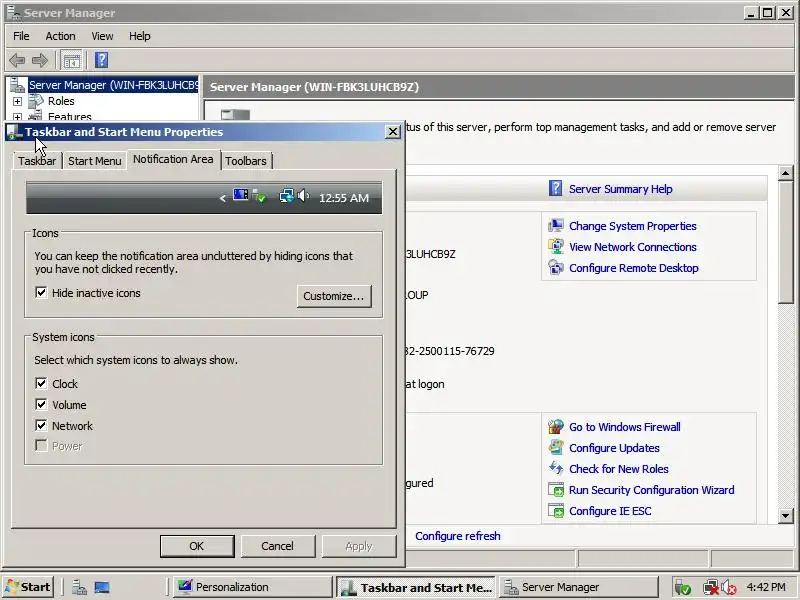The width and height of the screenshot is (800, 600).
Task: Click the Taskbar and Start Menu taskbar button
Action: (416, 587)
